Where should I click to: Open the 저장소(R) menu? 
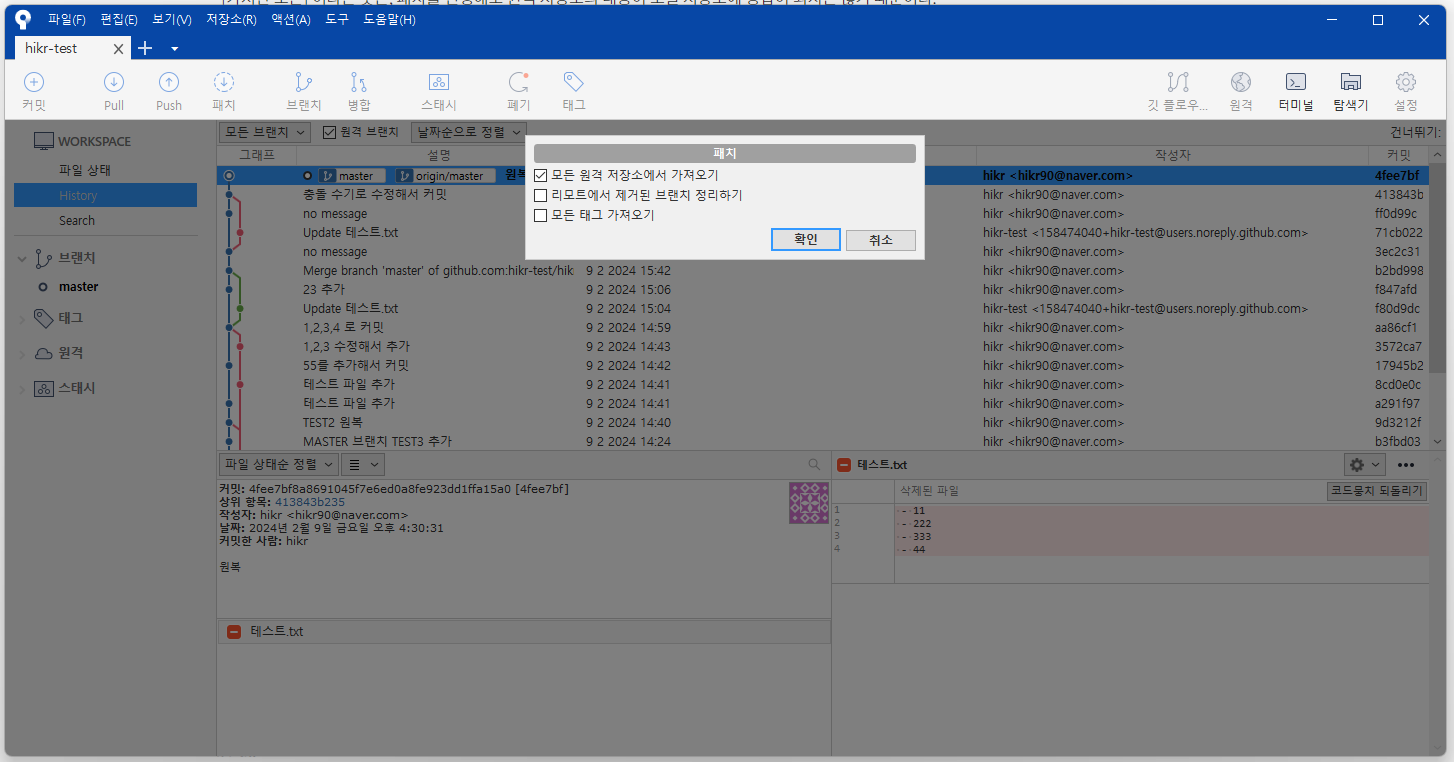pyautogui.click(x=231, y=19)
